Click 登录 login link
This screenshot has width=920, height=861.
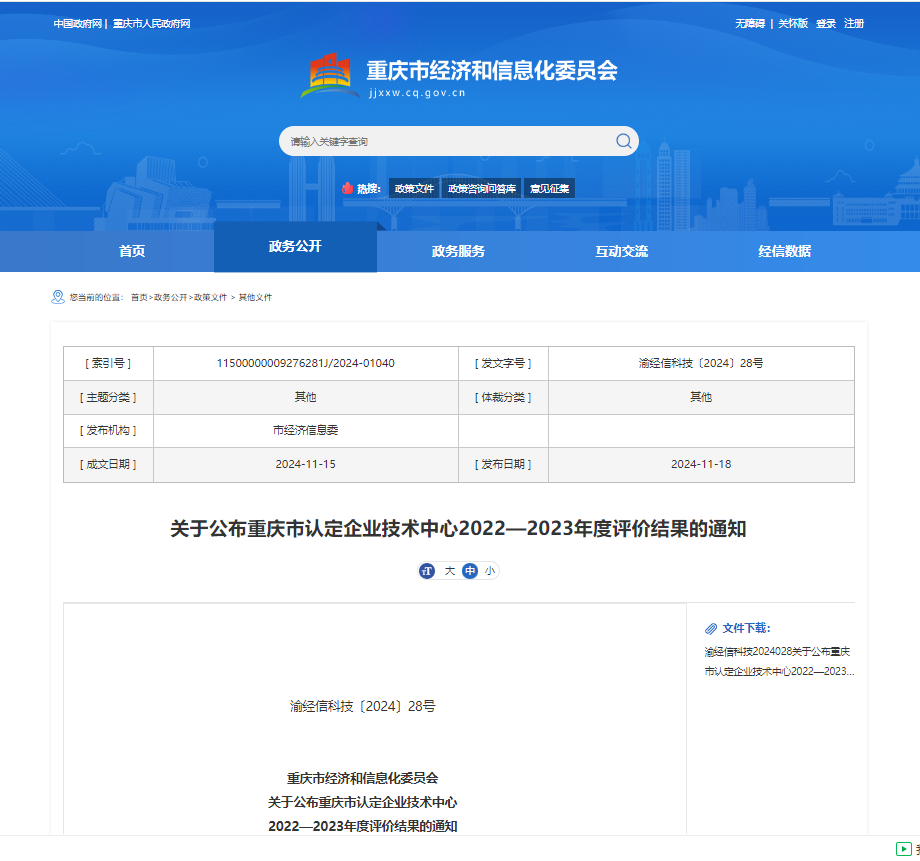(x=826, y=23)
